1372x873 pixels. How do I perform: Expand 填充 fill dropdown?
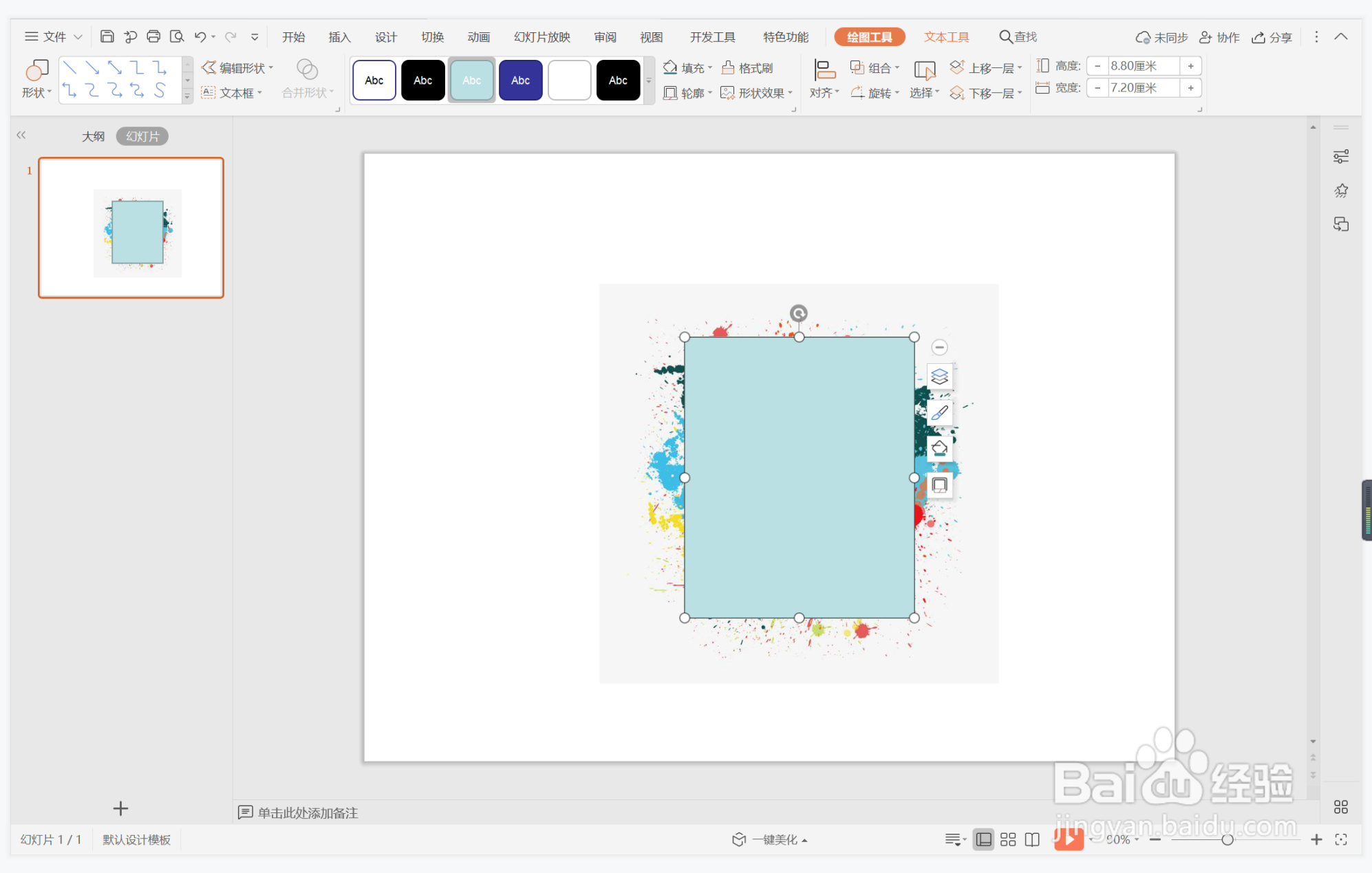(x=710, y=67)
